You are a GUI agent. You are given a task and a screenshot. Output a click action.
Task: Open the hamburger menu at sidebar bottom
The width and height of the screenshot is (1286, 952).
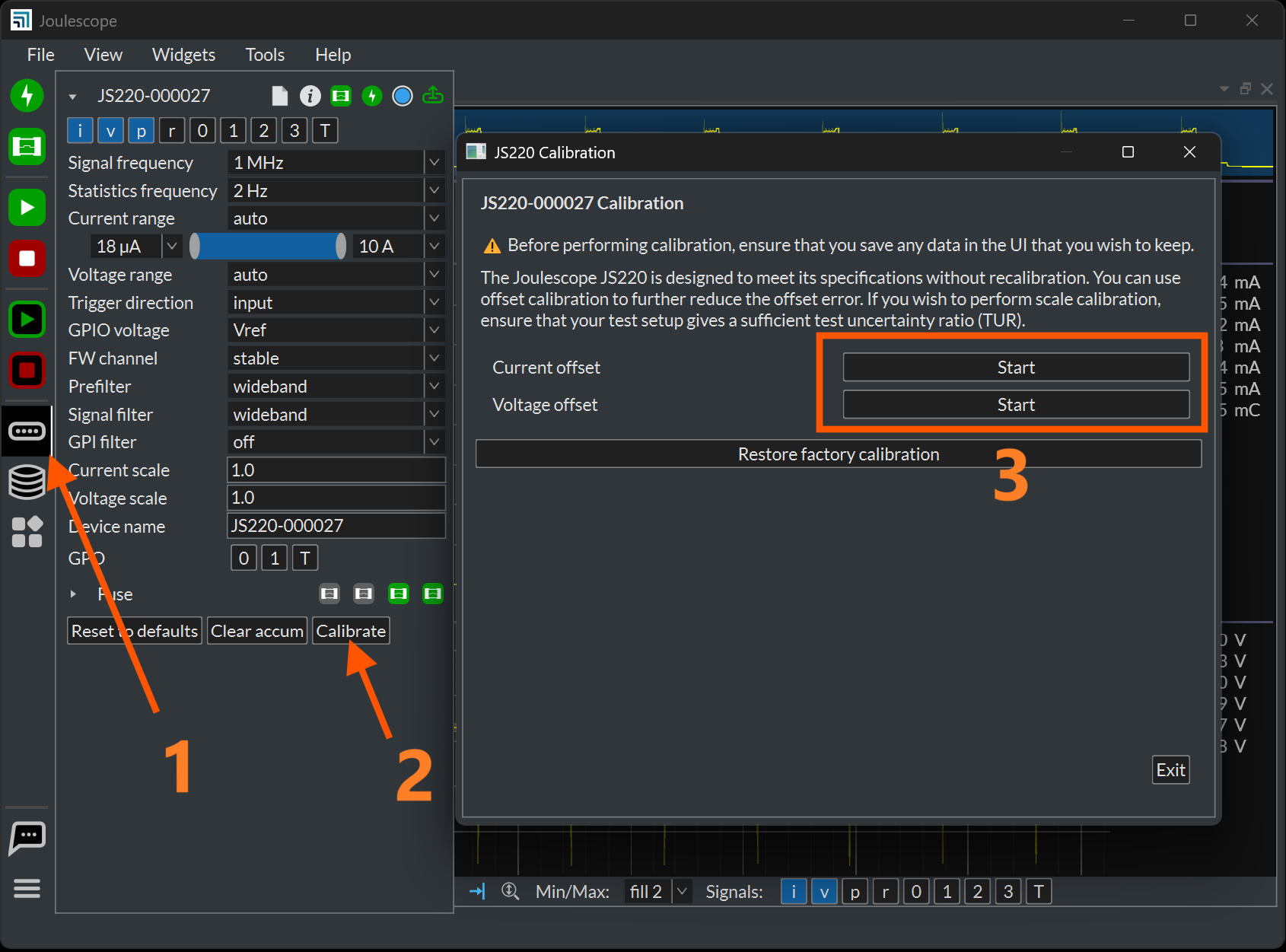pyautogui.click(x=27, y=888)
